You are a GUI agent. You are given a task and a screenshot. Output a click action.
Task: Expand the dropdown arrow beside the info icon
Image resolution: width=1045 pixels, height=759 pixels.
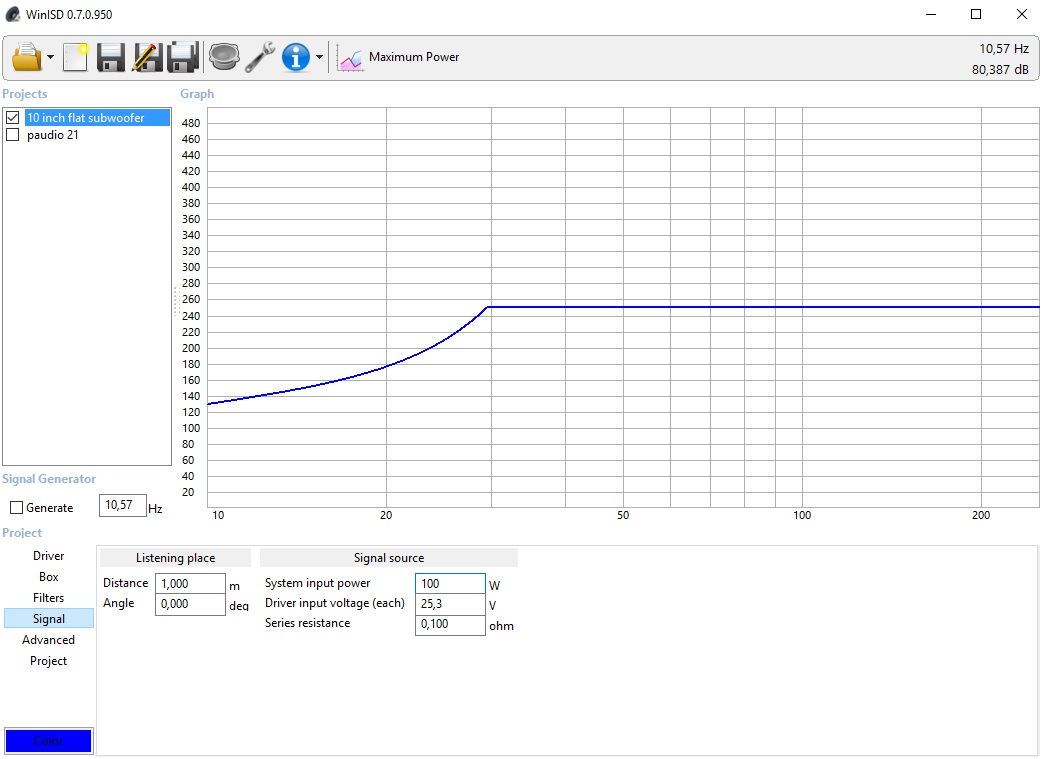pyautogui.click(x=319, y=58)
